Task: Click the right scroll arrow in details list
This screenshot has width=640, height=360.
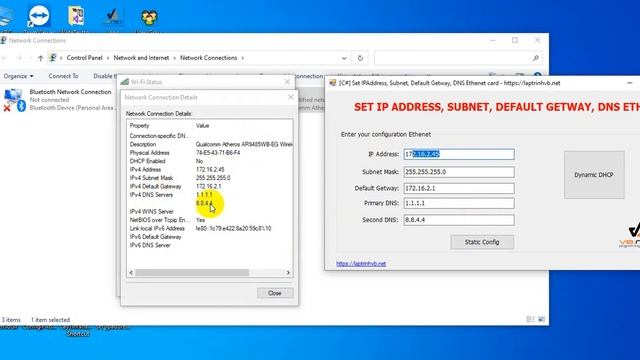Action: [x=288, y=272]
